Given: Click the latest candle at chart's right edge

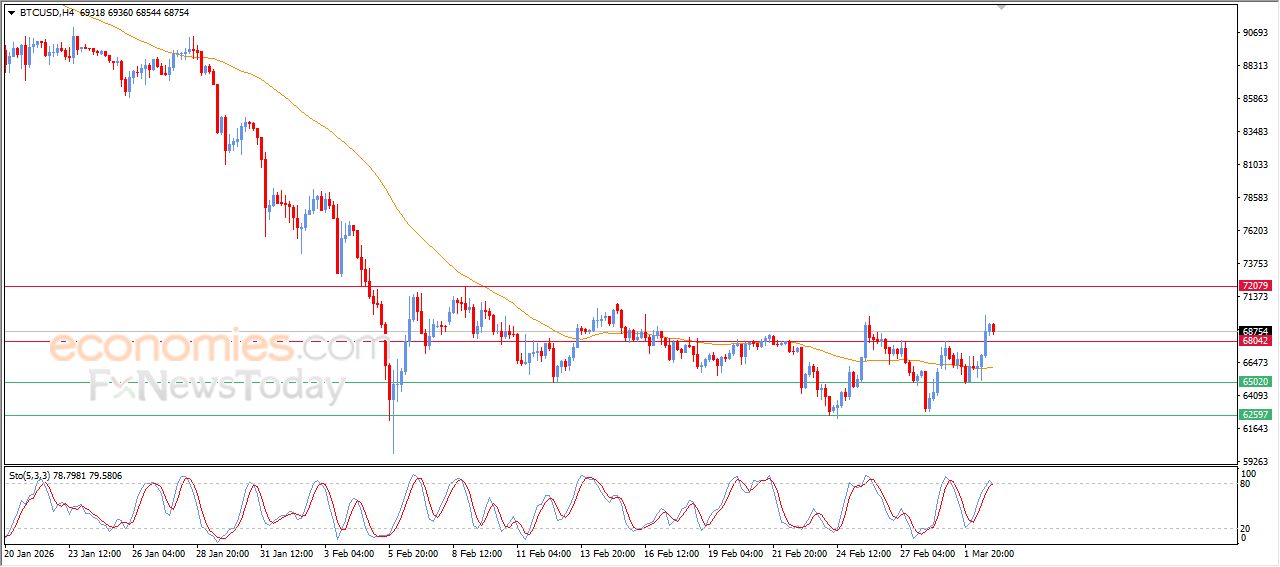Looking at the screenshot, I should tap(993, 329).
